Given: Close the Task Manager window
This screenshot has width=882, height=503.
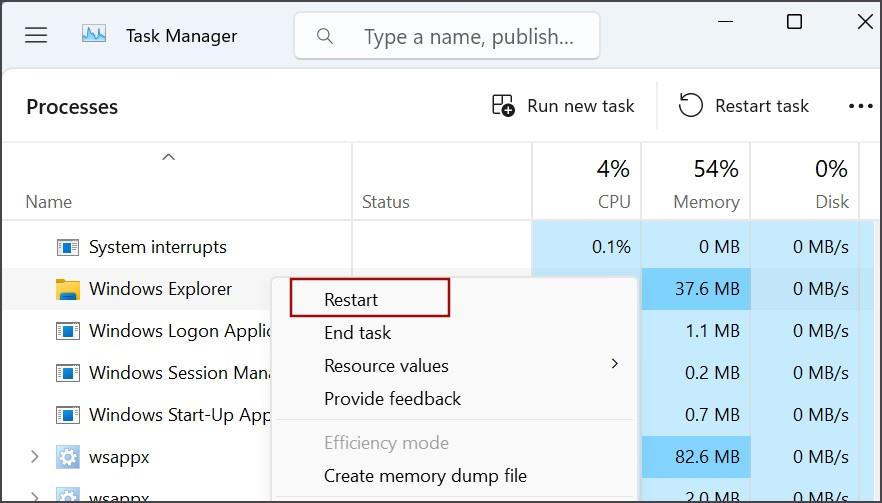Looking at the screenshot, I should click(x=865, y=21).
